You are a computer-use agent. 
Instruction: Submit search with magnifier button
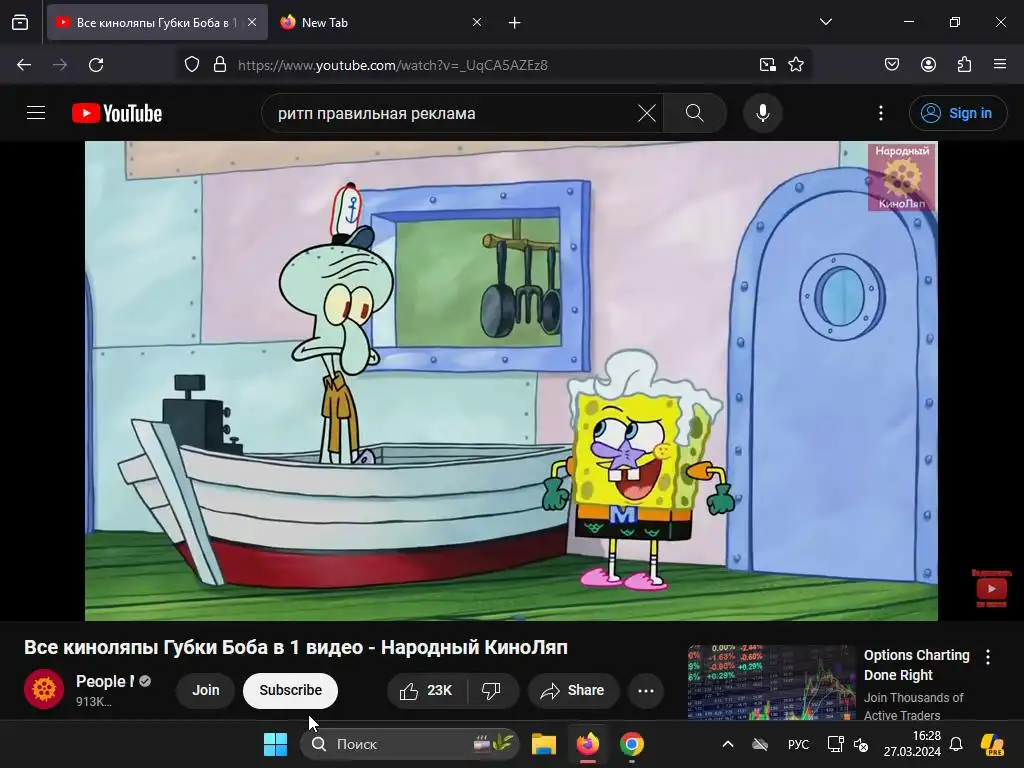click(x=695, y=114)
